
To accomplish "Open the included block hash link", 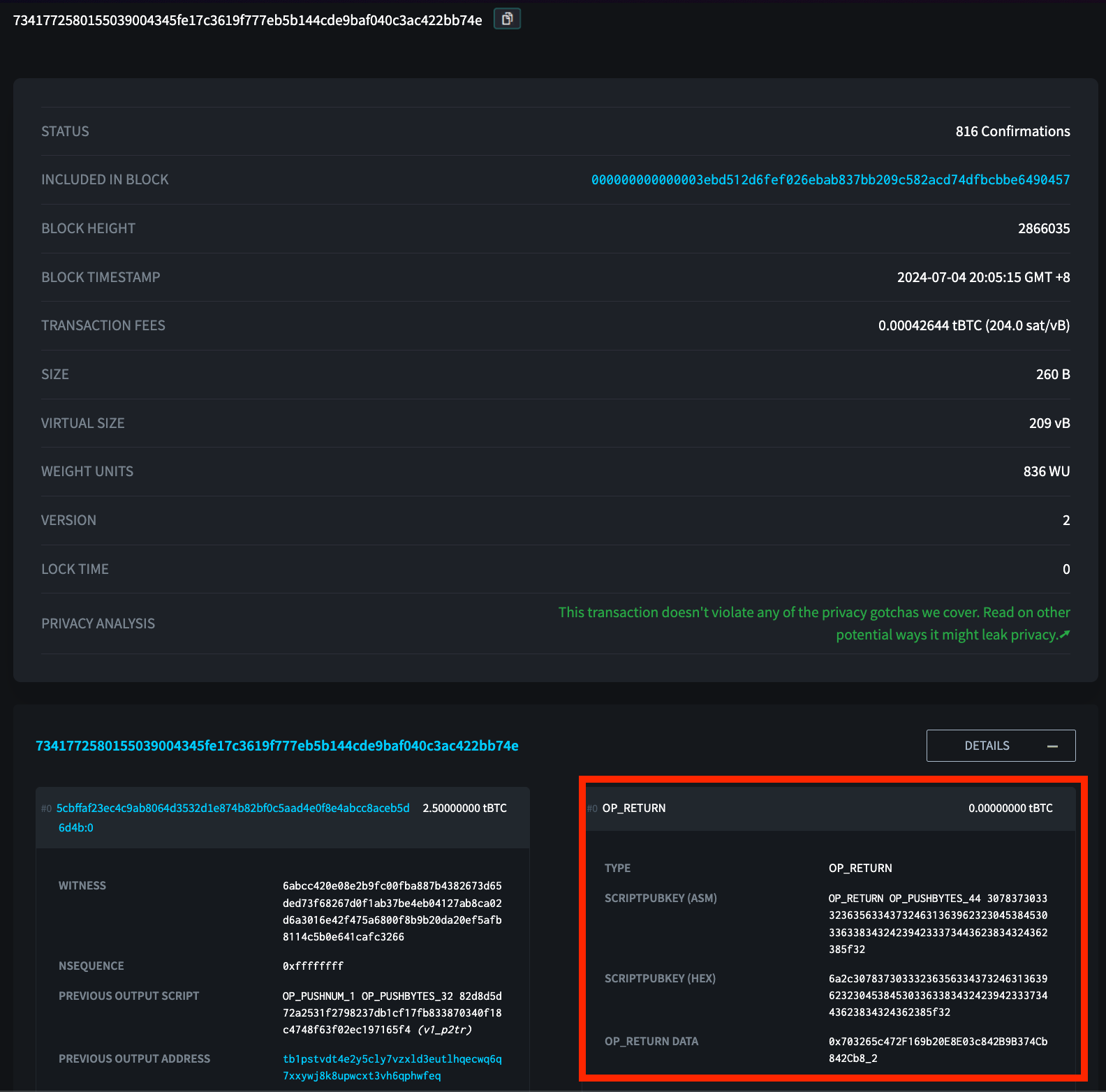I will pyautogui.click(x=829, y=180).
